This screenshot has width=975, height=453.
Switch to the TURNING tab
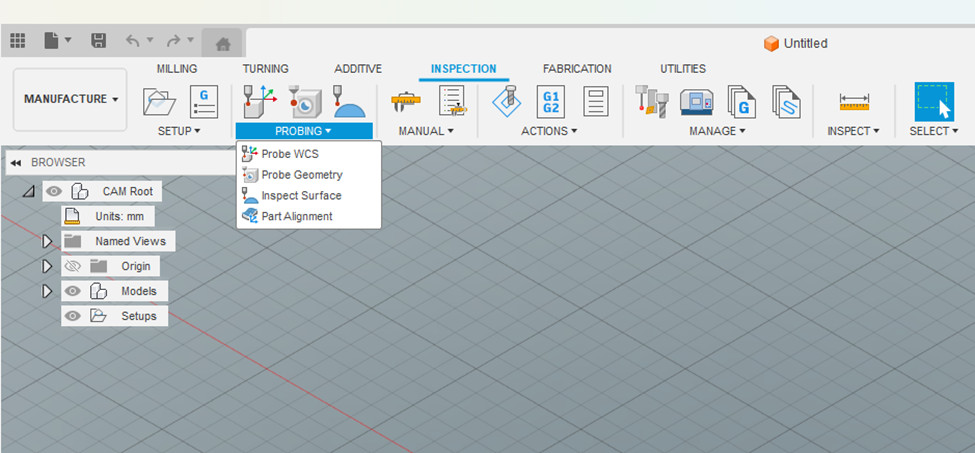pyautogui.click(x=266, y=69)
